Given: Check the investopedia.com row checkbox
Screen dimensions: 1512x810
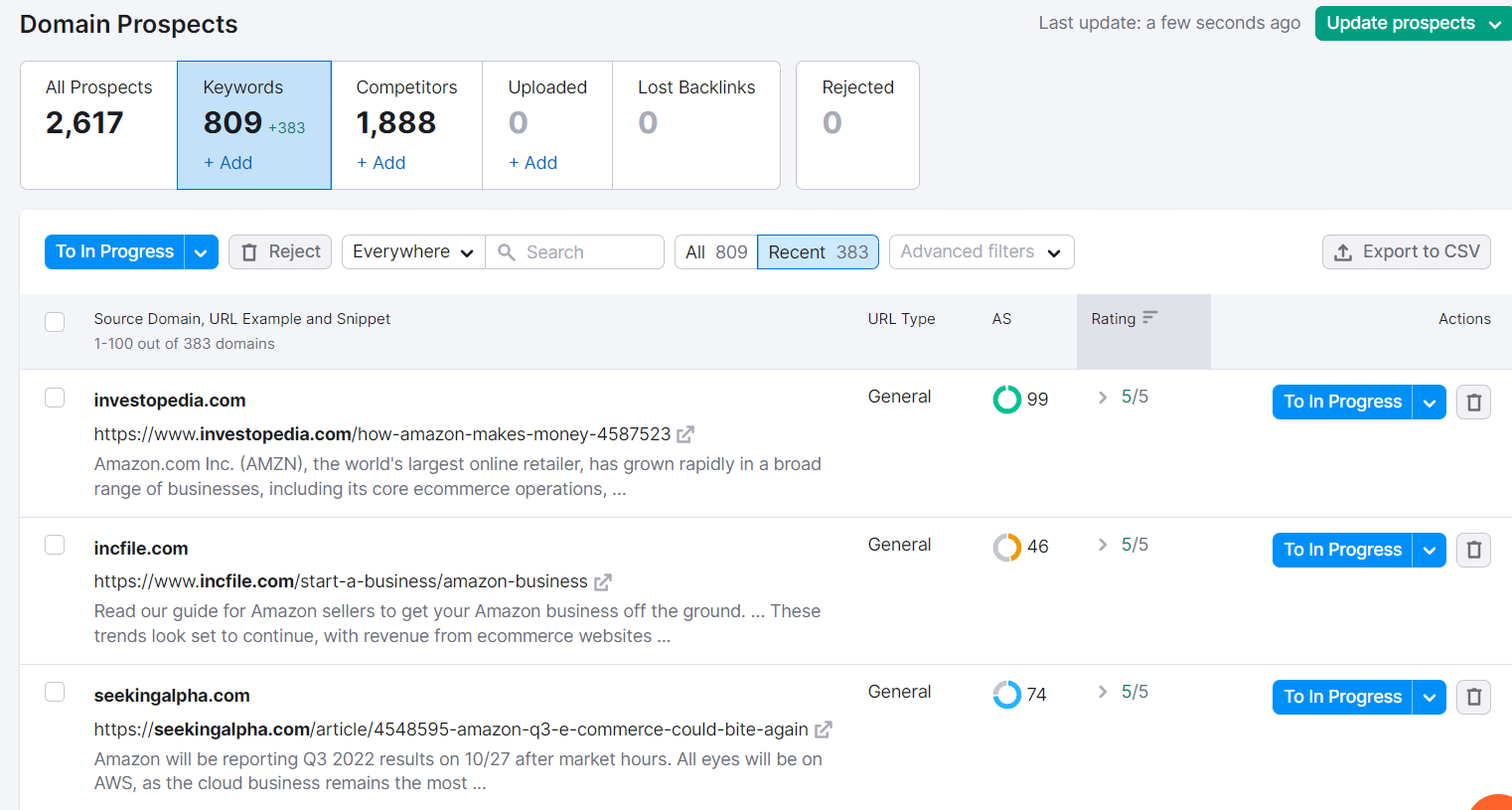Looking at the screenshot, I should tap(55, 398).
